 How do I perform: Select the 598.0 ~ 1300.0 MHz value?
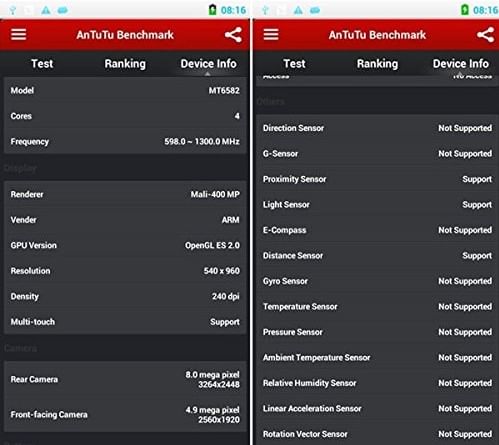[x=202, y=141]
